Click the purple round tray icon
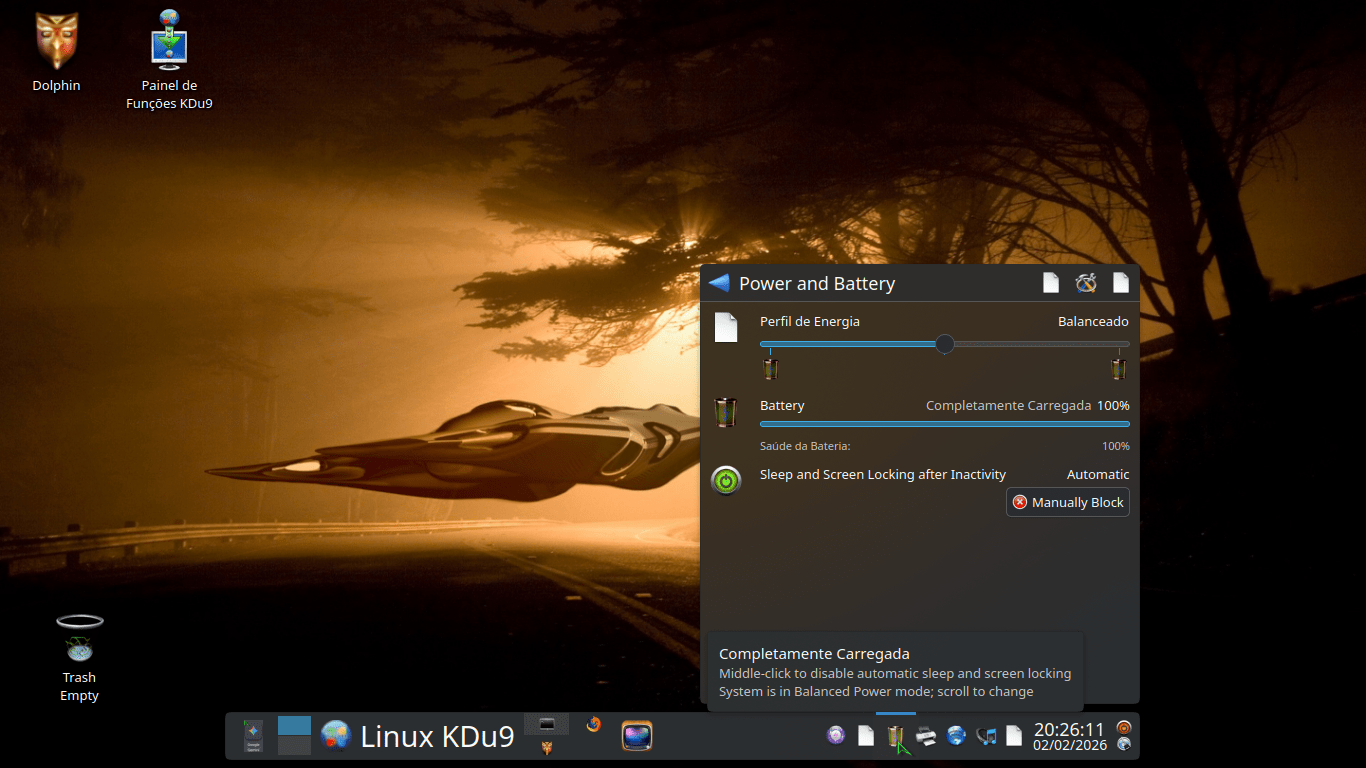This screenshot has height=768, width=1366. 836,737
